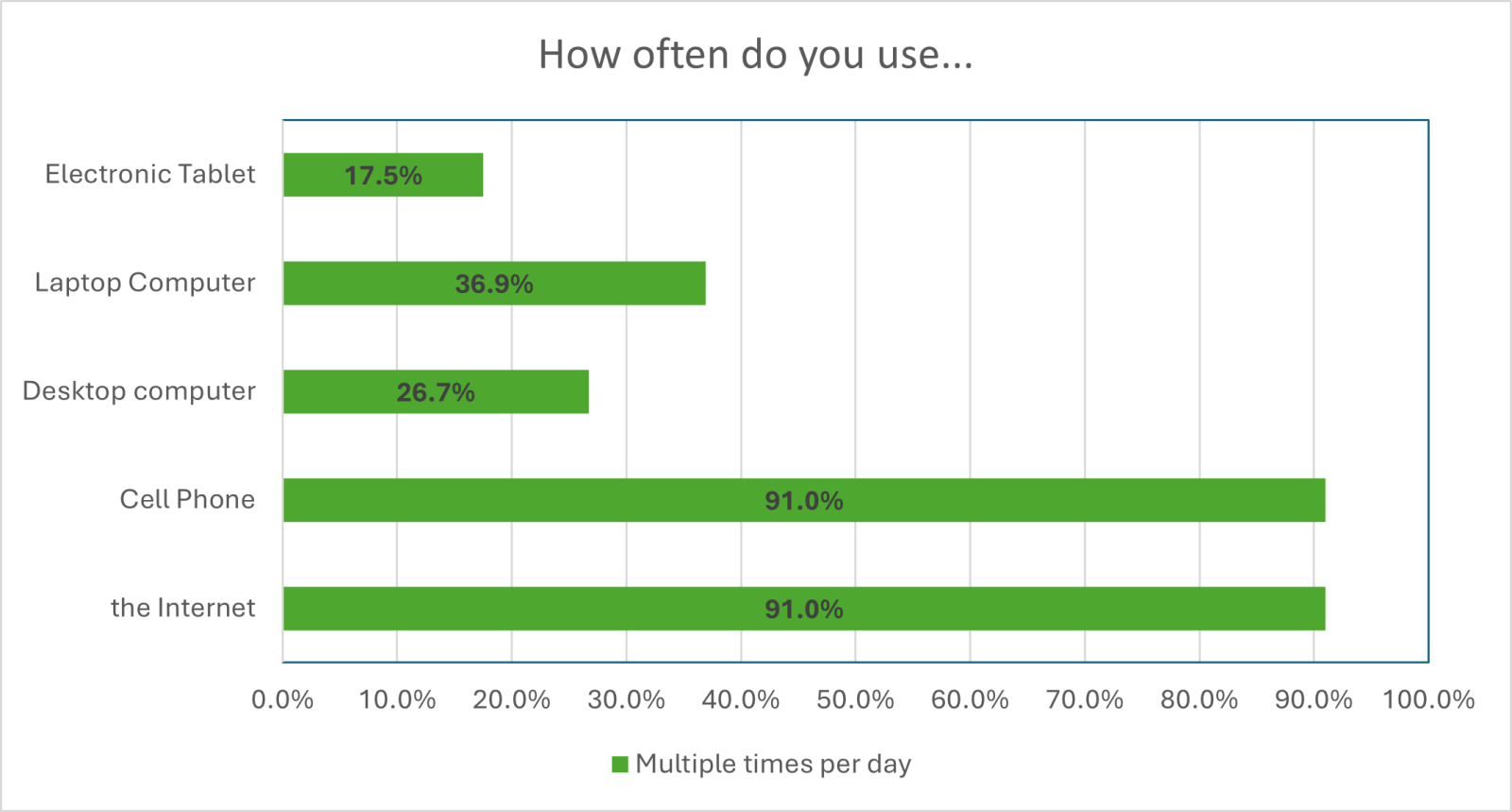Select the 91.0% label on Cell Phone bar
Viewport: 1512px width, 812px height.
pyautogui.click(x=804, y=501)
